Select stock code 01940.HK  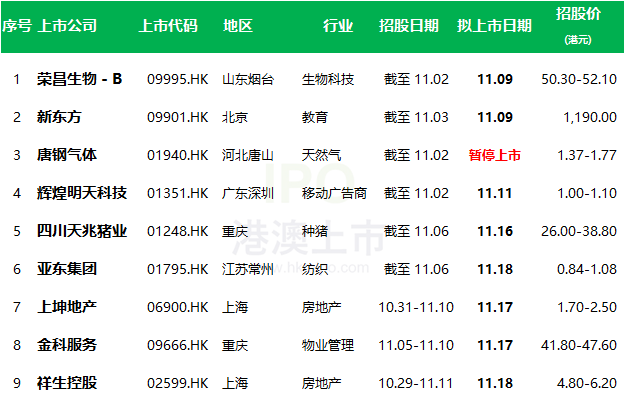[x=177, y=155]
